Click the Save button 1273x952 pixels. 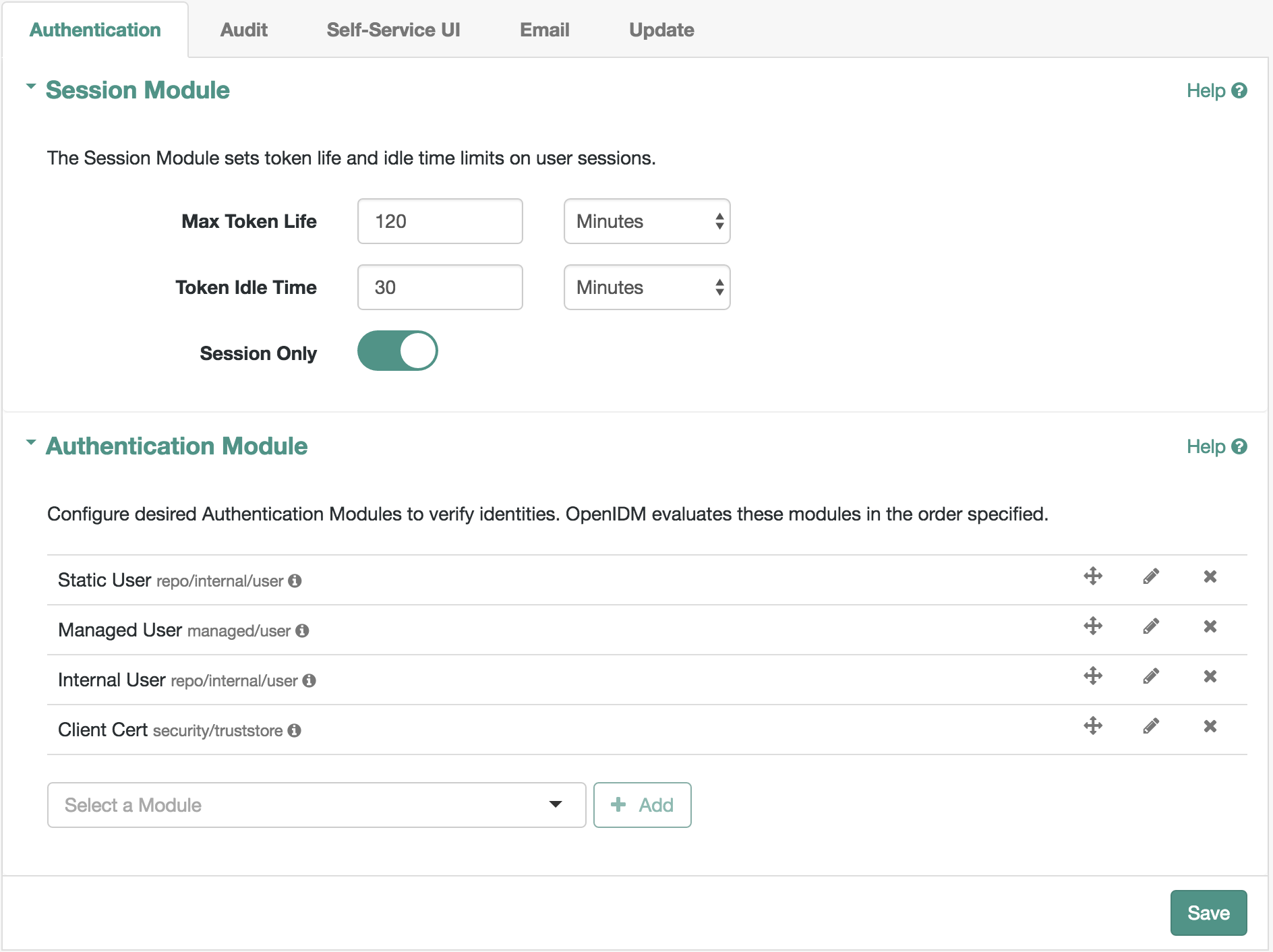coord(1209,913)
